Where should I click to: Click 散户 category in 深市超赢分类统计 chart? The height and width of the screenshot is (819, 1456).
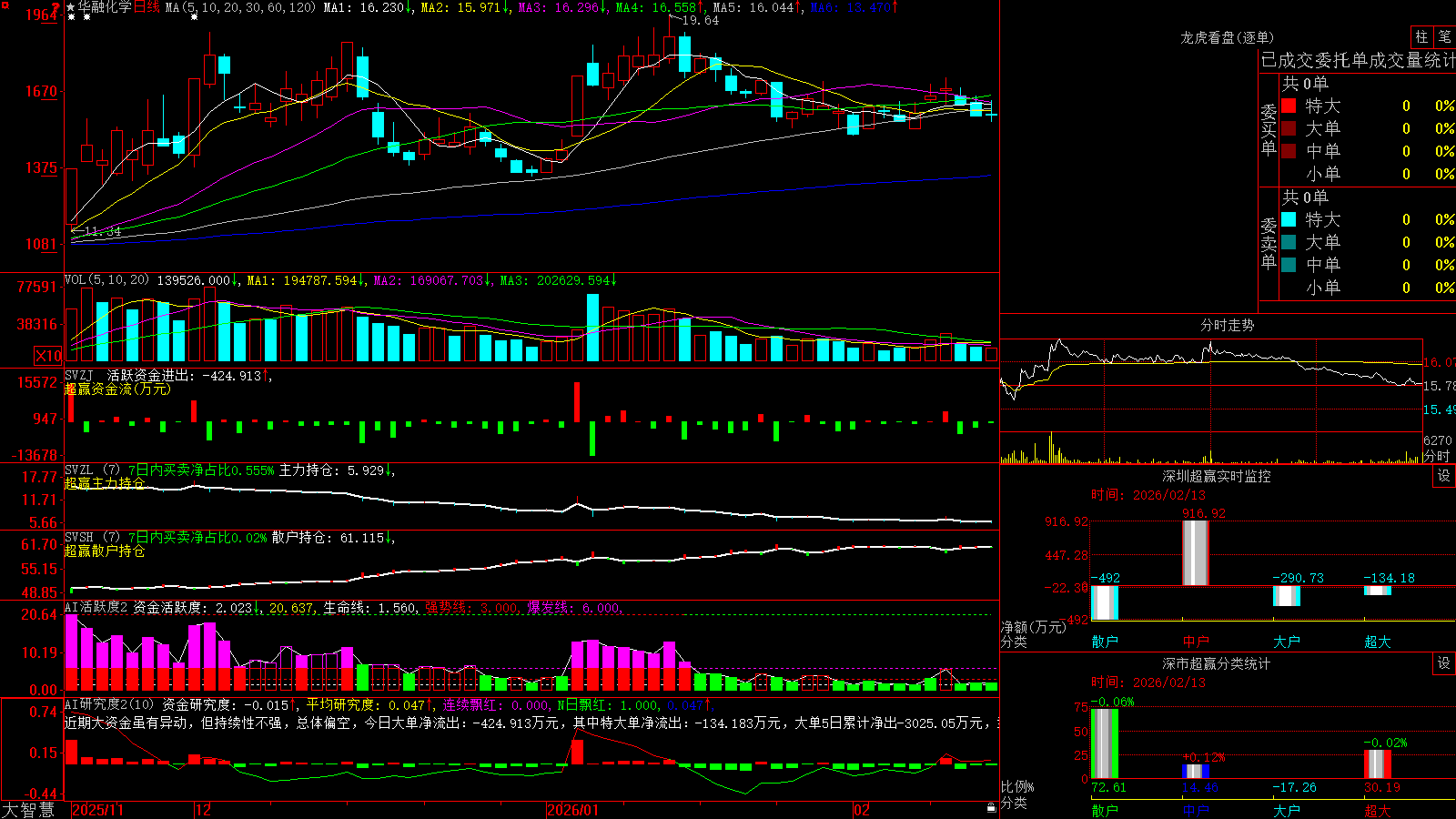click(x=1105, y=810)
